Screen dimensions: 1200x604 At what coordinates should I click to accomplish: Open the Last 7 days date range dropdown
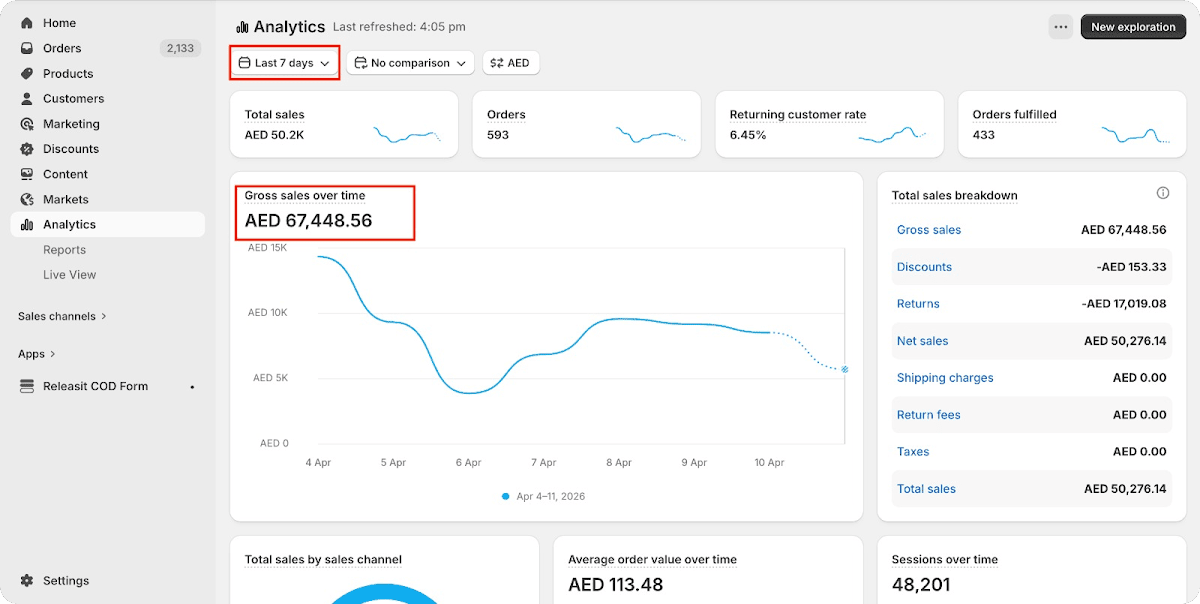point(285,63)
